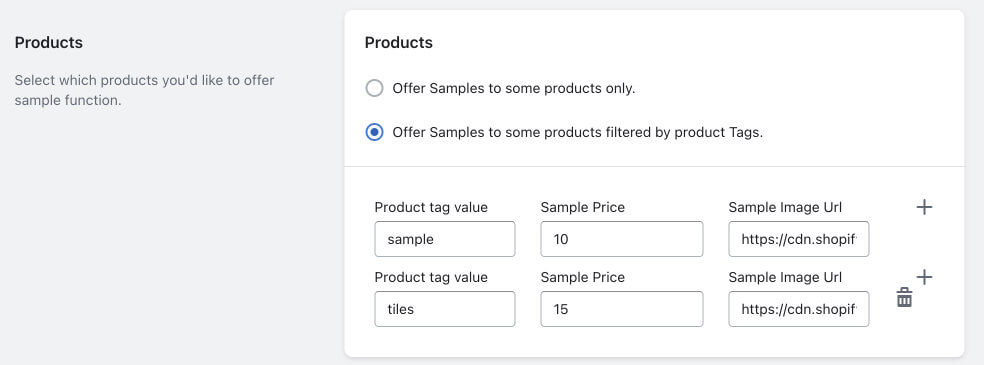The height and width of the screenshot is (365, 984).
Task: Click the 'Product tag value' label above 'sample'
Action: (431, 207)
